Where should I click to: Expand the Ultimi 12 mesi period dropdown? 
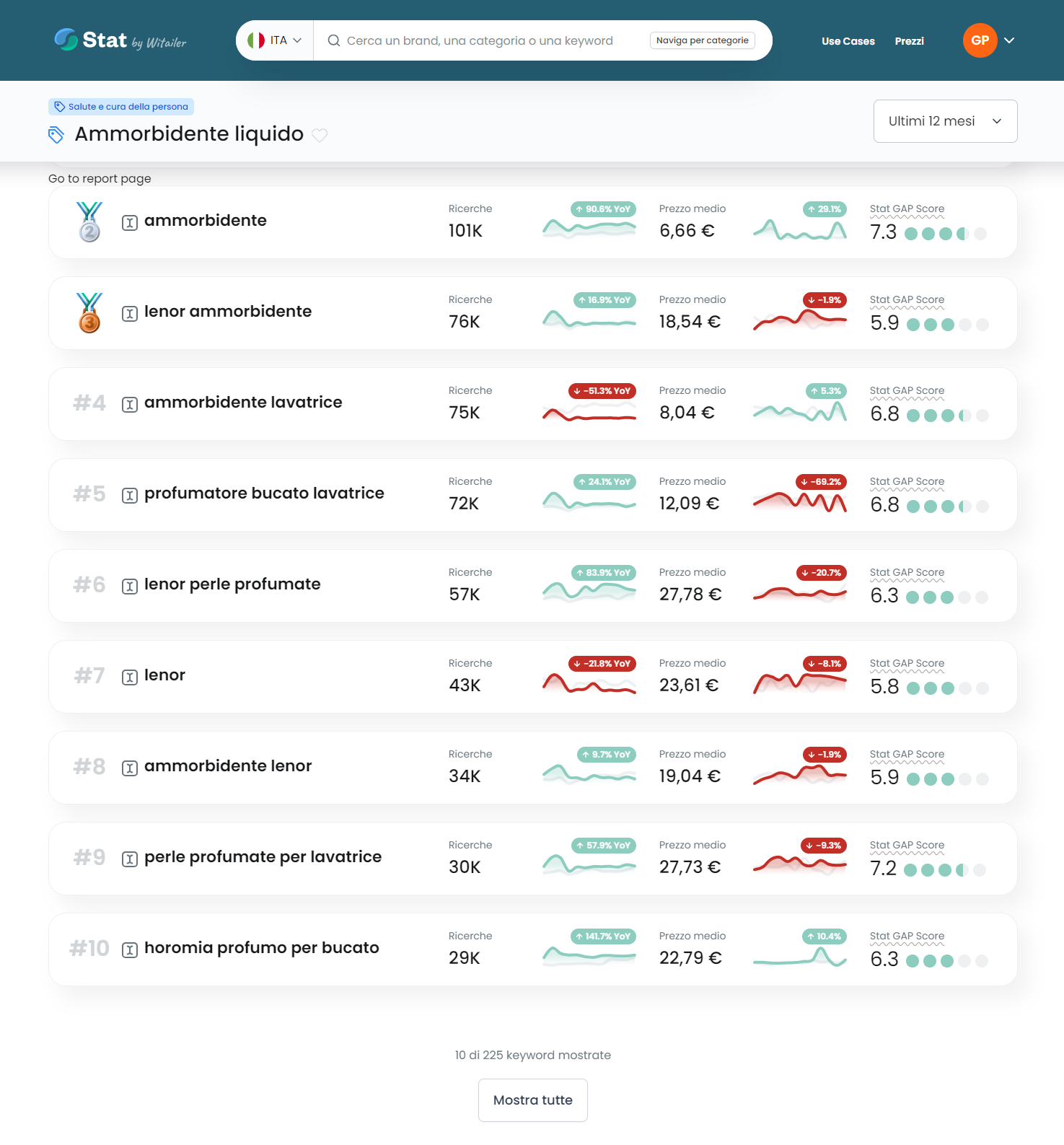(x=945, y=121)
